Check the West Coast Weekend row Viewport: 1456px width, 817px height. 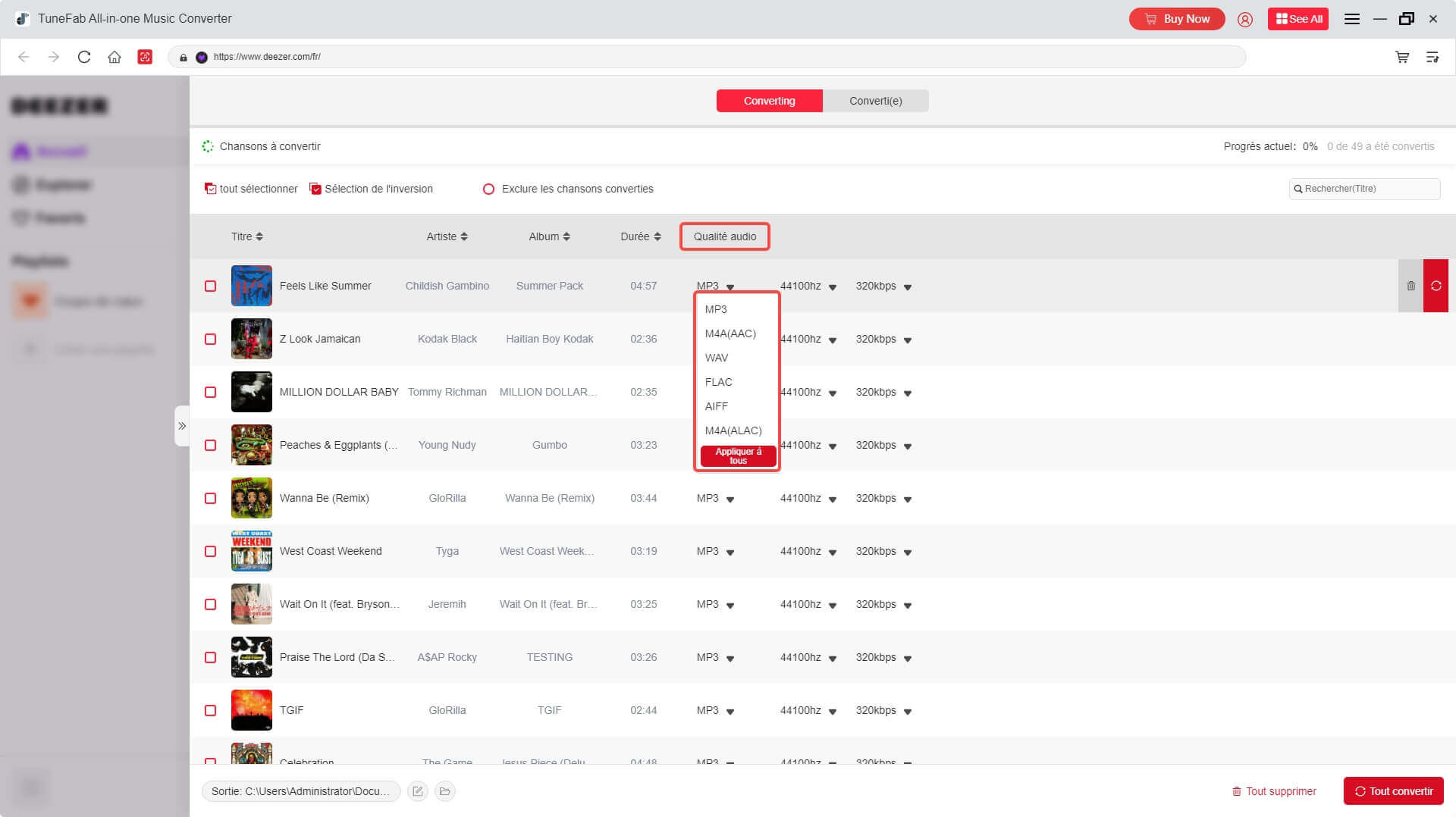(211, 551)
